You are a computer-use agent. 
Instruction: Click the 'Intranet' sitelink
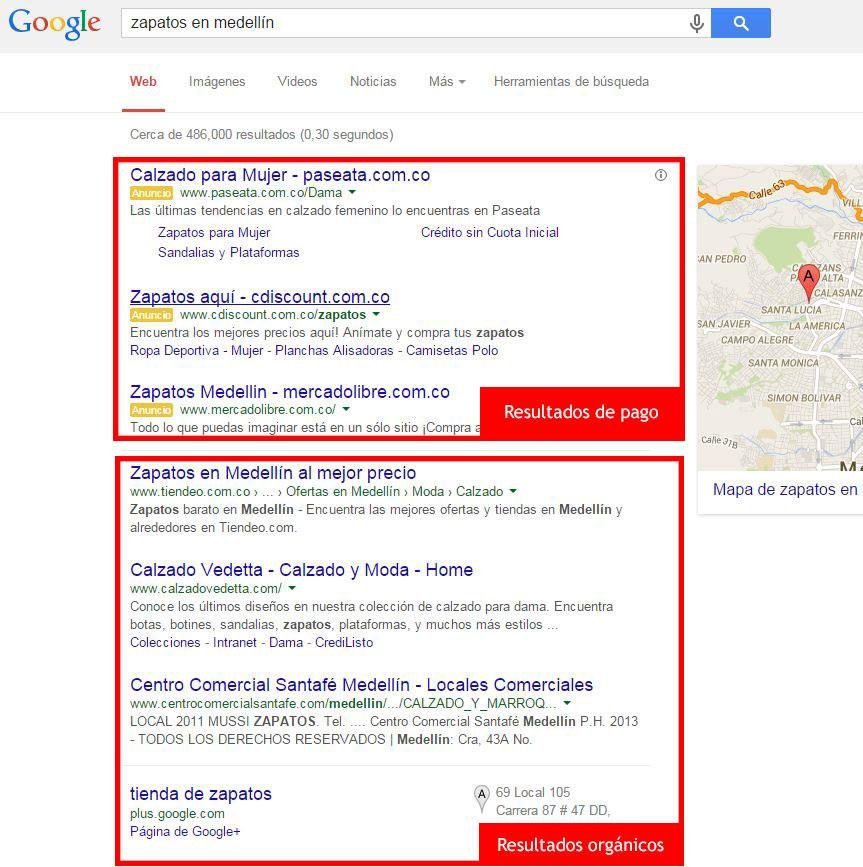235,643
